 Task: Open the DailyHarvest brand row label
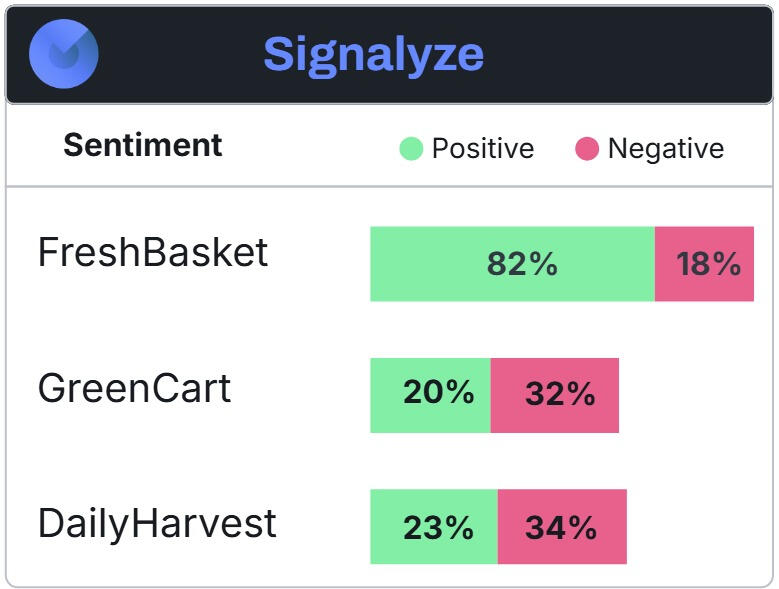[x=157, y=524]
